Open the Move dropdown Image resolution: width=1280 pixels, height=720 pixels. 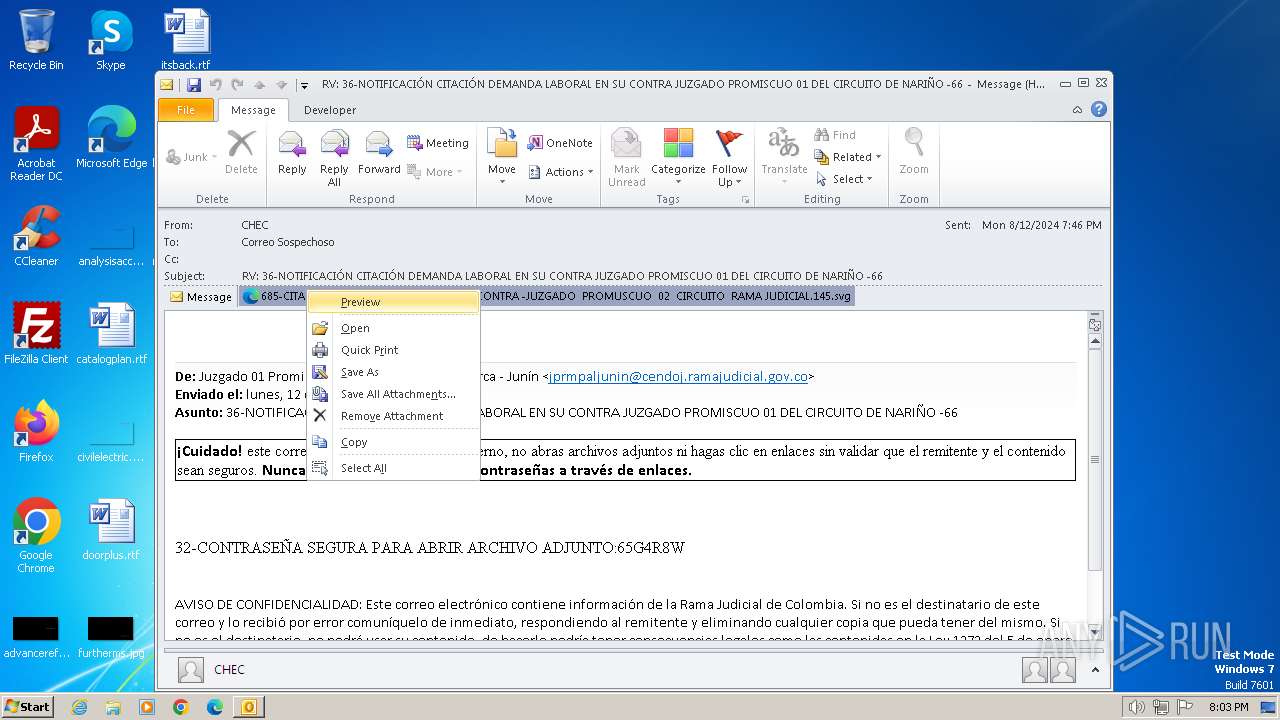point(502,158)
